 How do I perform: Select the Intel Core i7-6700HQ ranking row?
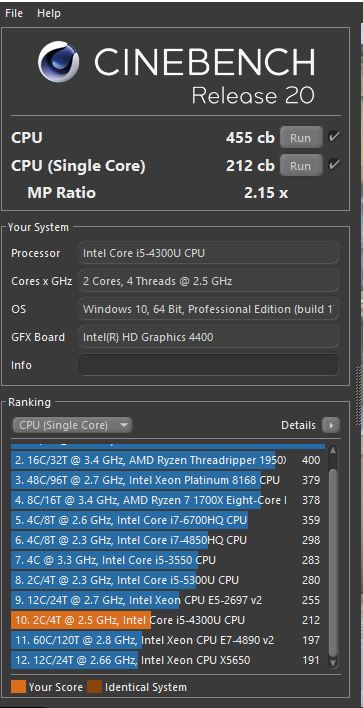click(167, 520)
